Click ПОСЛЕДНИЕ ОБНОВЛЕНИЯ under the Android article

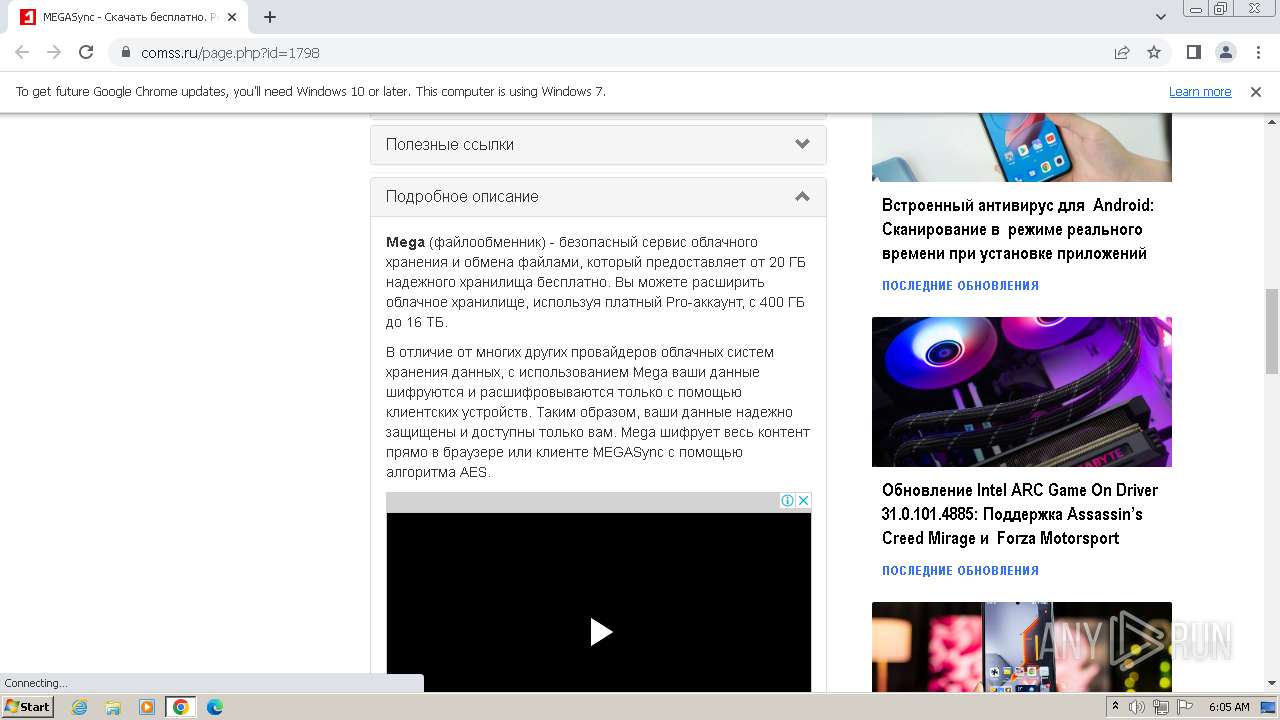[960, 286]
